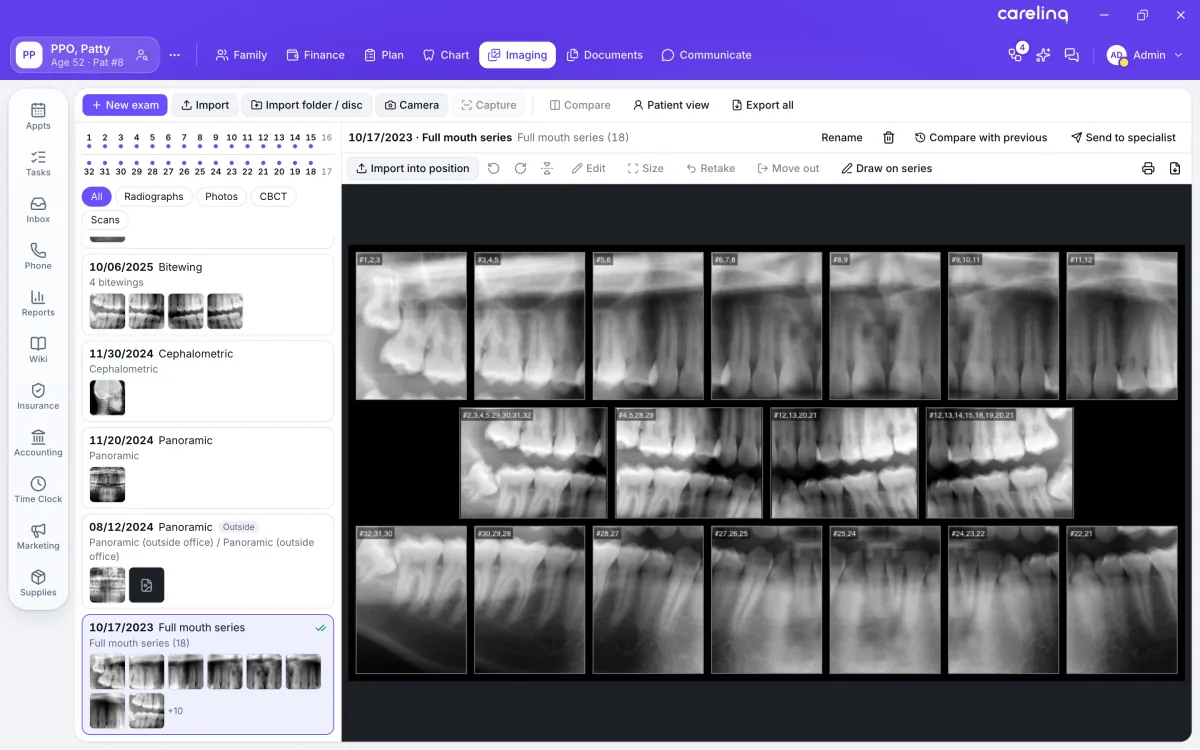Click the Import button
Viewport: 1200px width, 750px height.
(205, 105)
